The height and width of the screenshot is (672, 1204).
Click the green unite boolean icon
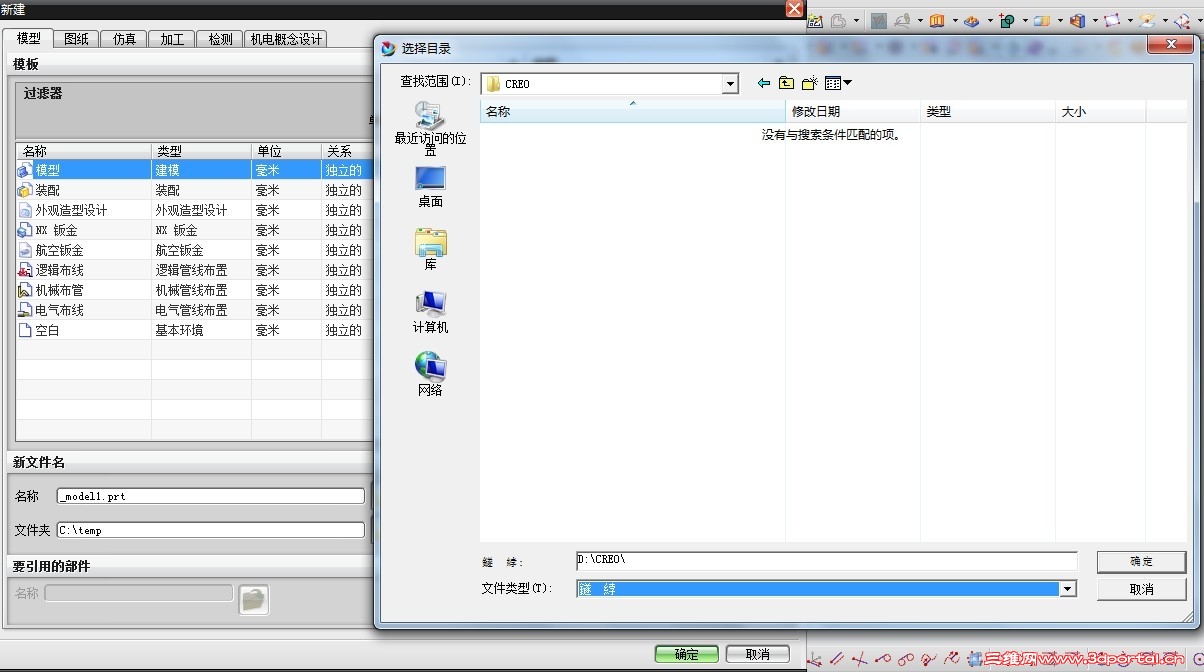[x=1008, y=21]
